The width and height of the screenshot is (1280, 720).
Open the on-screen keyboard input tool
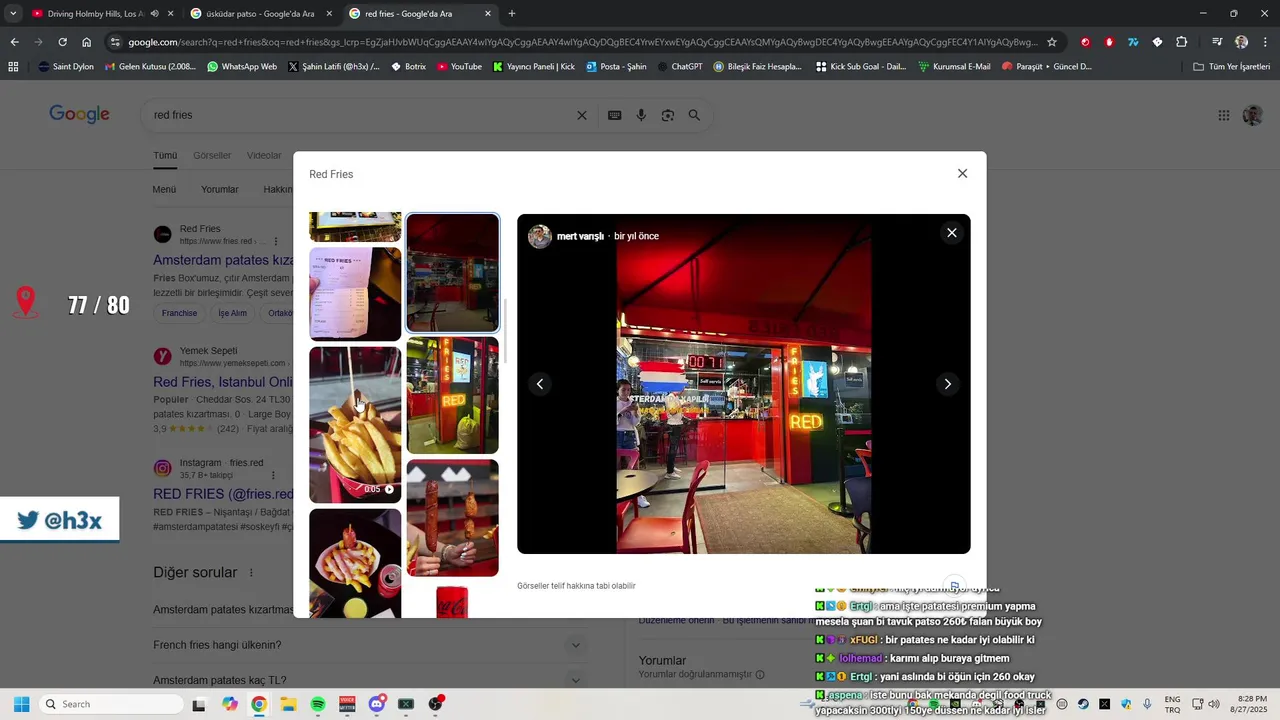coord(615,115)
